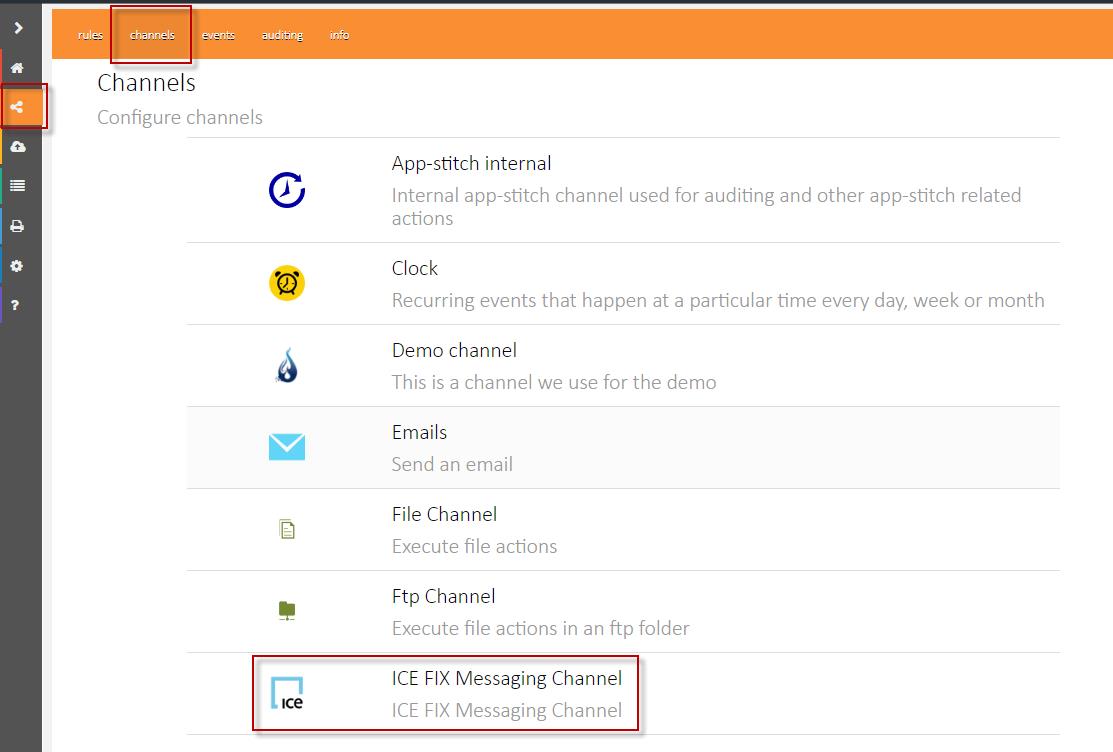Open help question mark icon
The width and height of the screenshot is (1113, 752).
tap(17, 305)
